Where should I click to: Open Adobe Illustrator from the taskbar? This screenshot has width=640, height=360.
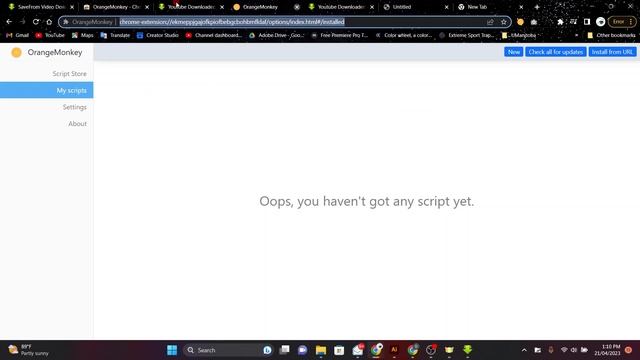394,350
